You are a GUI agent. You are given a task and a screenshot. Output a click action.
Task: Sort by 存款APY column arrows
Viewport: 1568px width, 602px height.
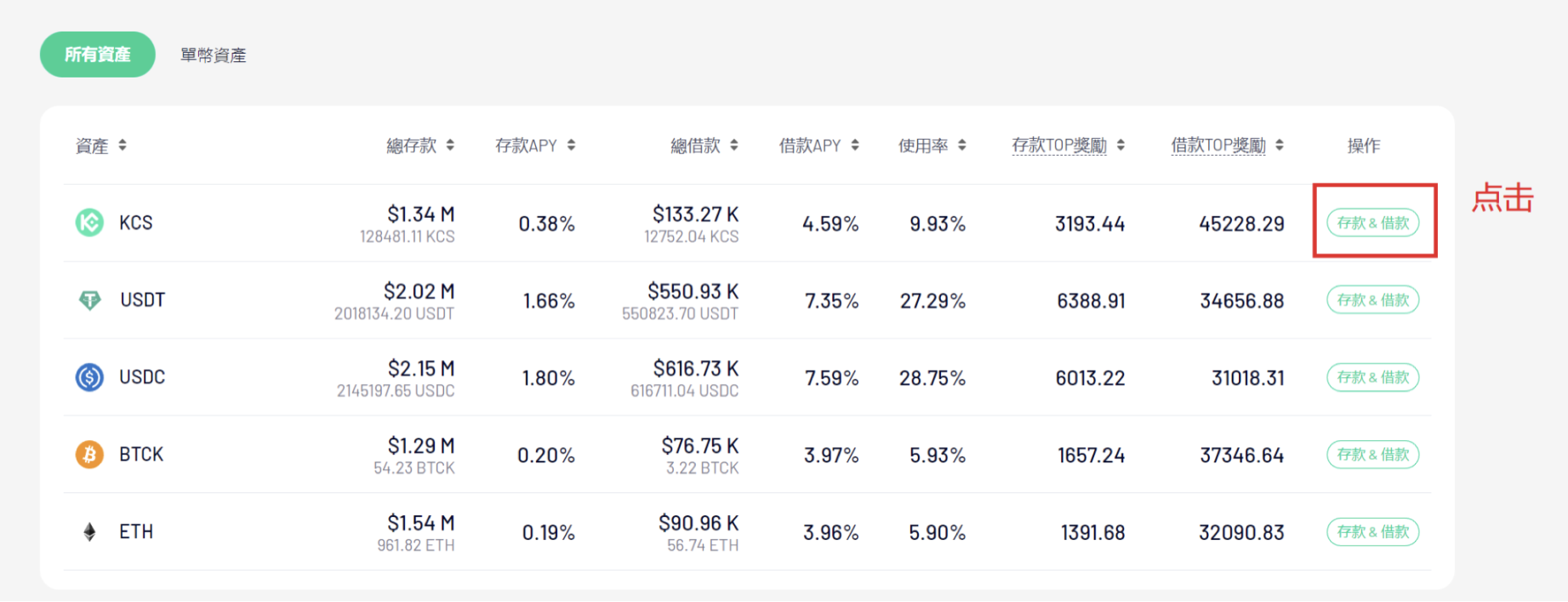click(x=571, y=146)
